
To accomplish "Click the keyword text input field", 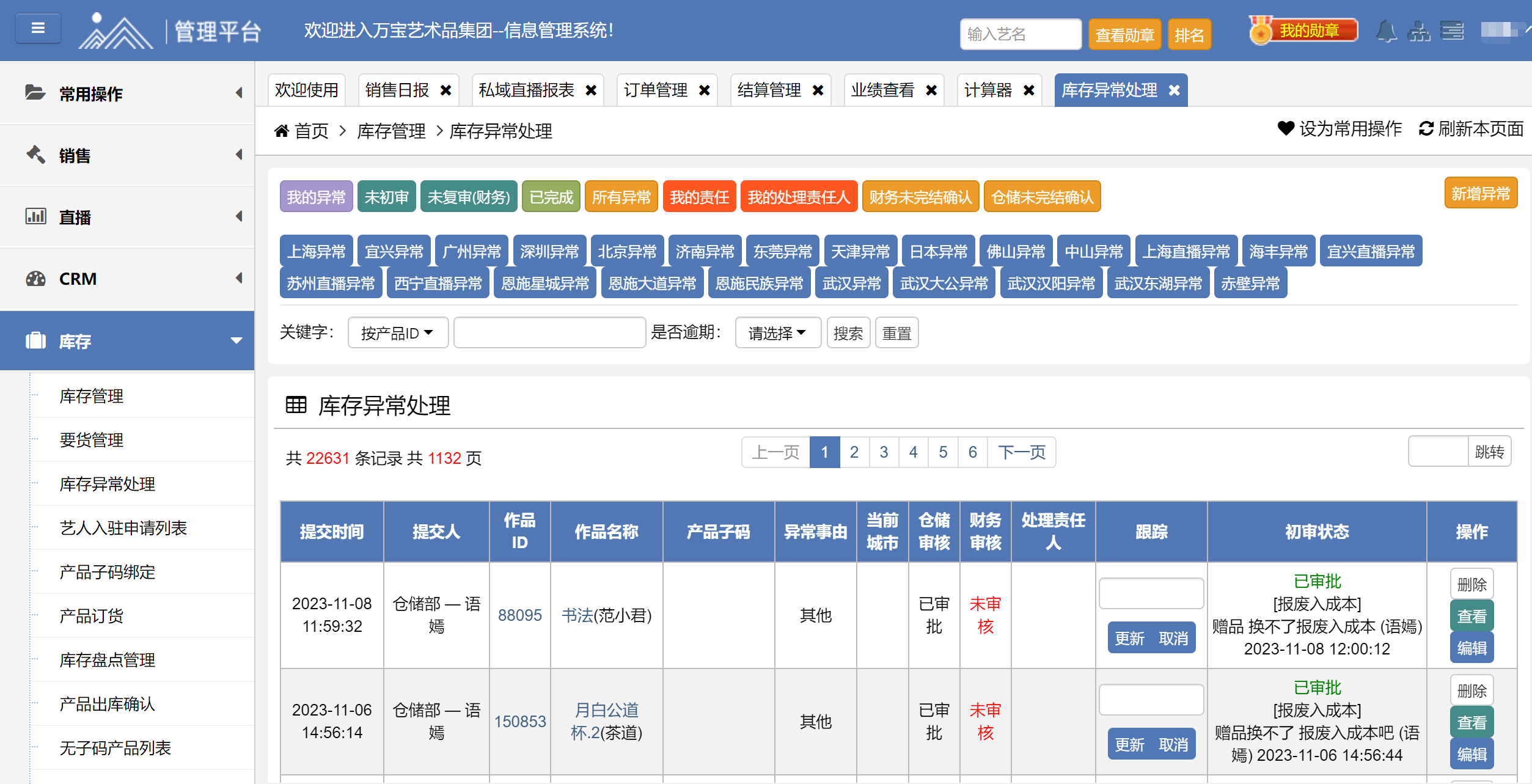I will (x=549, y=332).
